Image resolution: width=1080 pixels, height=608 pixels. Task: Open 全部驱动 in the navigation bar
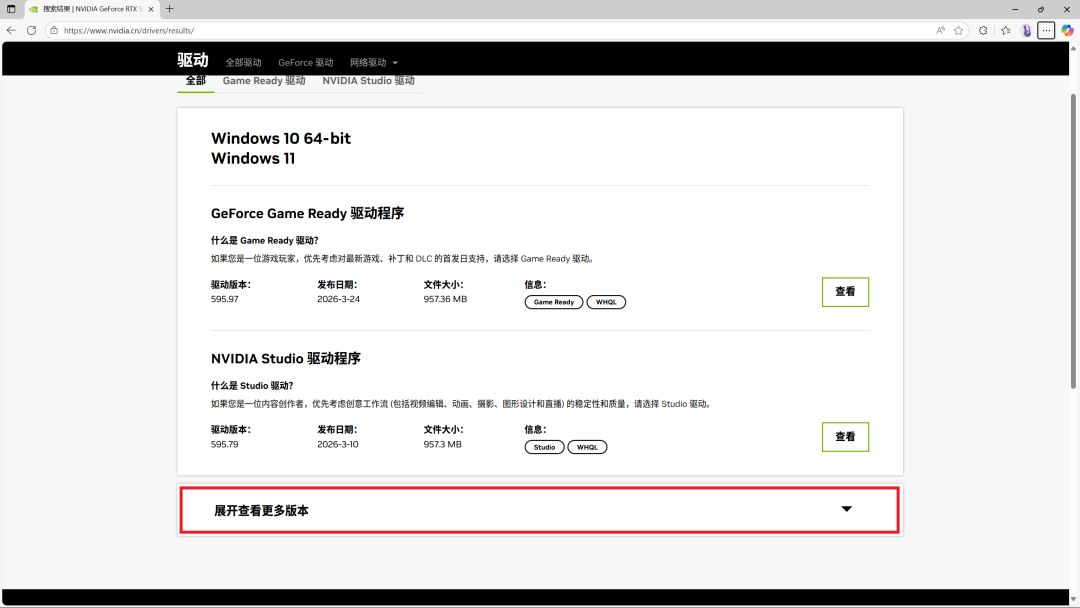244,63
